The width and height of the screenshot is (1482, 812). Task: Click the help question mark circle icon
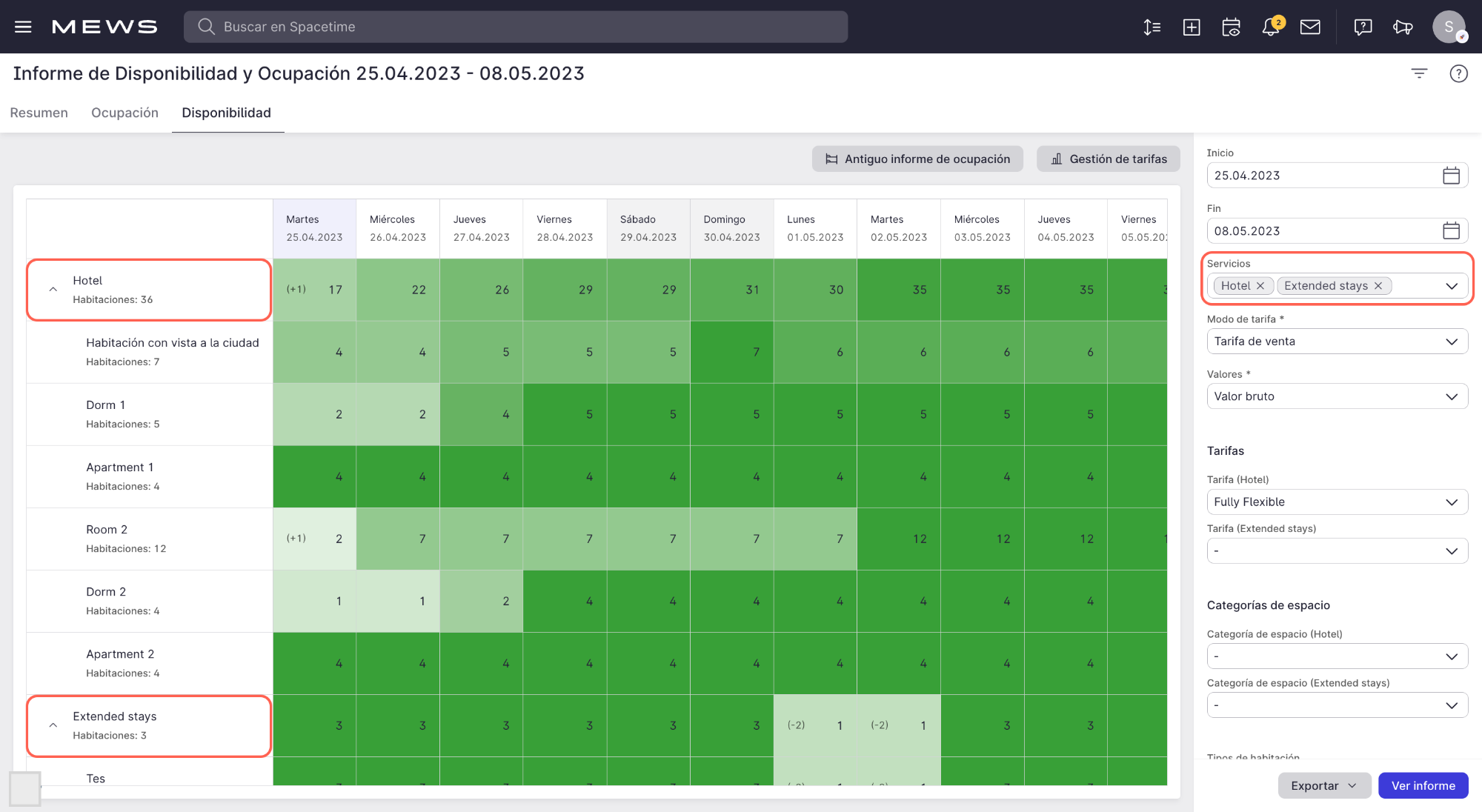pyautogui.click(x=1458, y=73)
